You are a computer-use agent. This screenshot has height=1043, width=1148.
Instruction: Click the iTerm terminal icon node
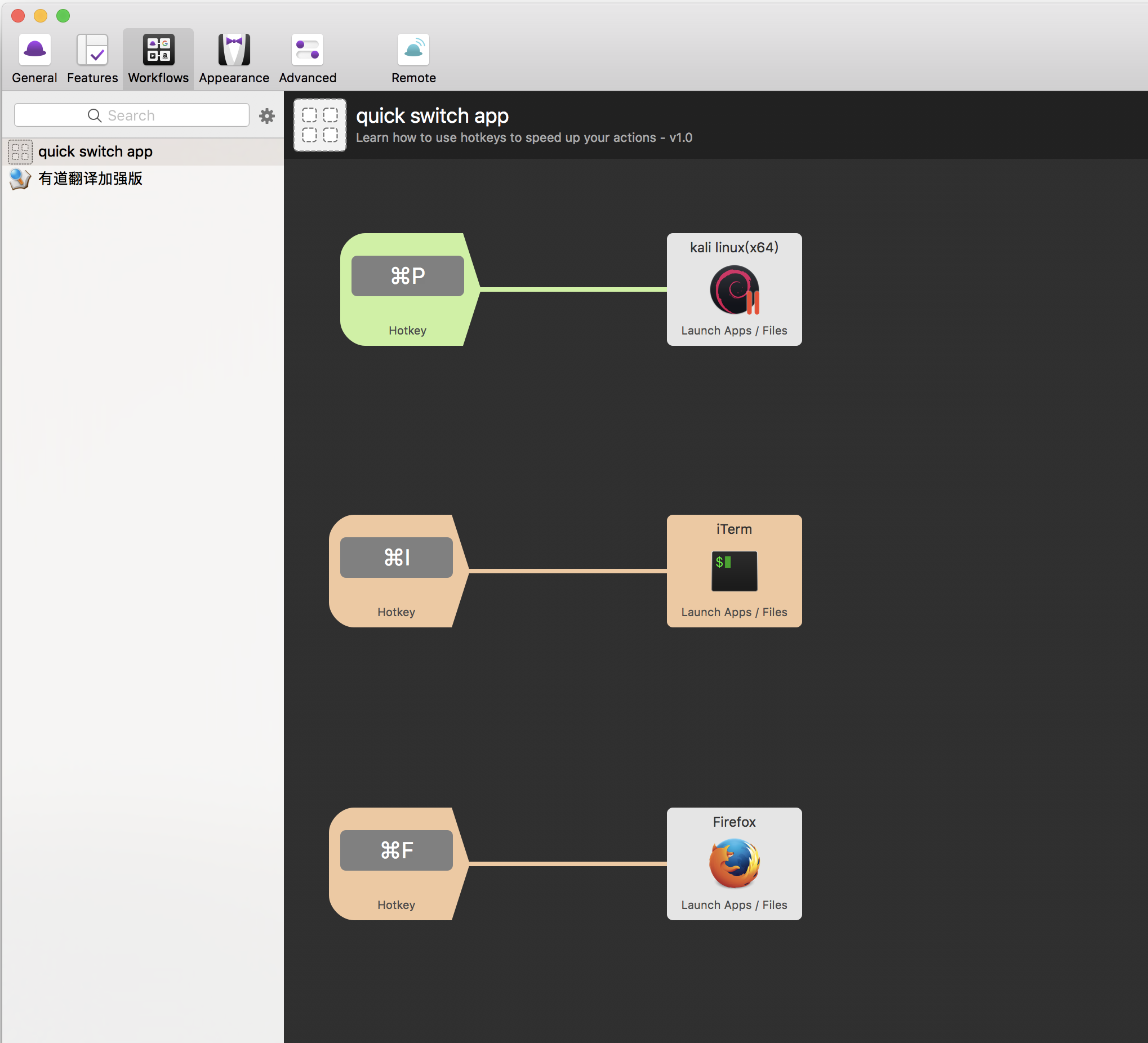734,571
